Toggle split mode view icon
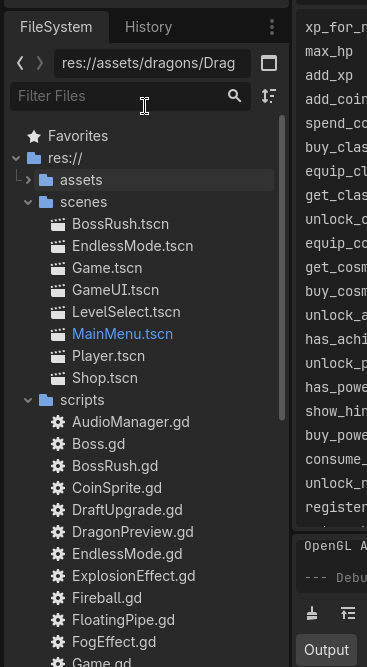The image size is (367, 667). tap(269, 63)
